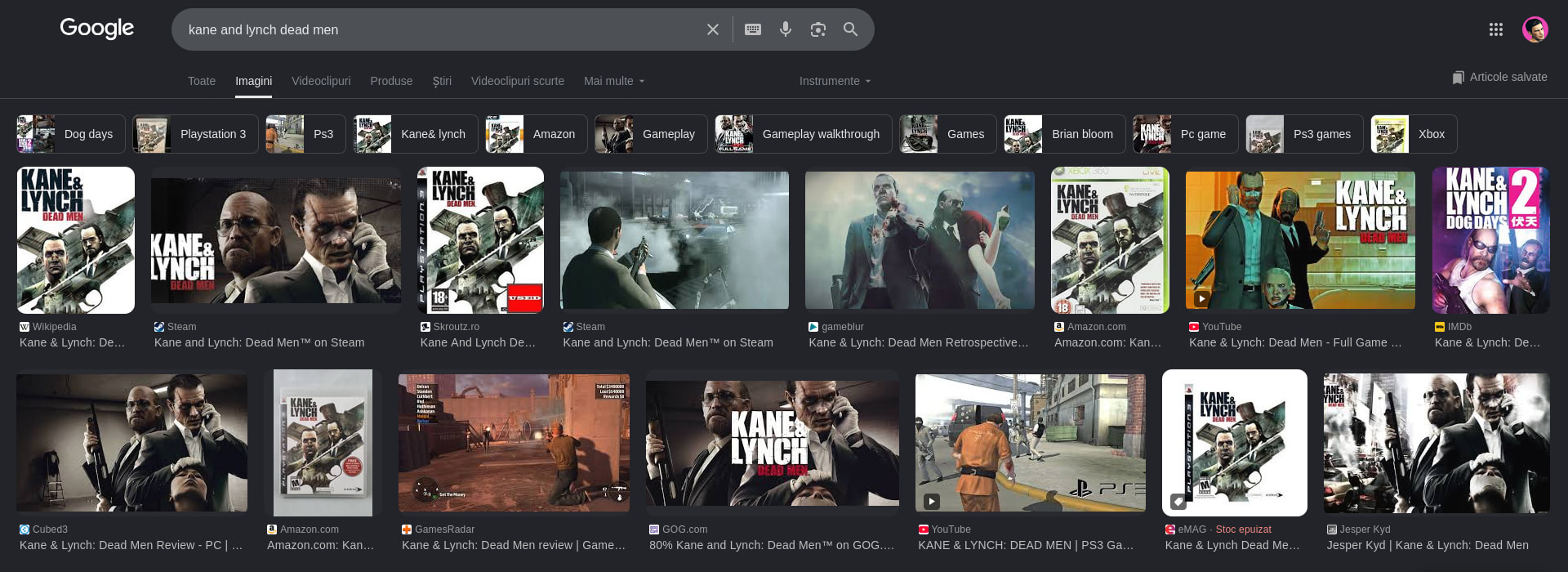Submit search with the magnifier icon
The image size is (1568, 572).
pyautogui.click(x=850, y=29)
